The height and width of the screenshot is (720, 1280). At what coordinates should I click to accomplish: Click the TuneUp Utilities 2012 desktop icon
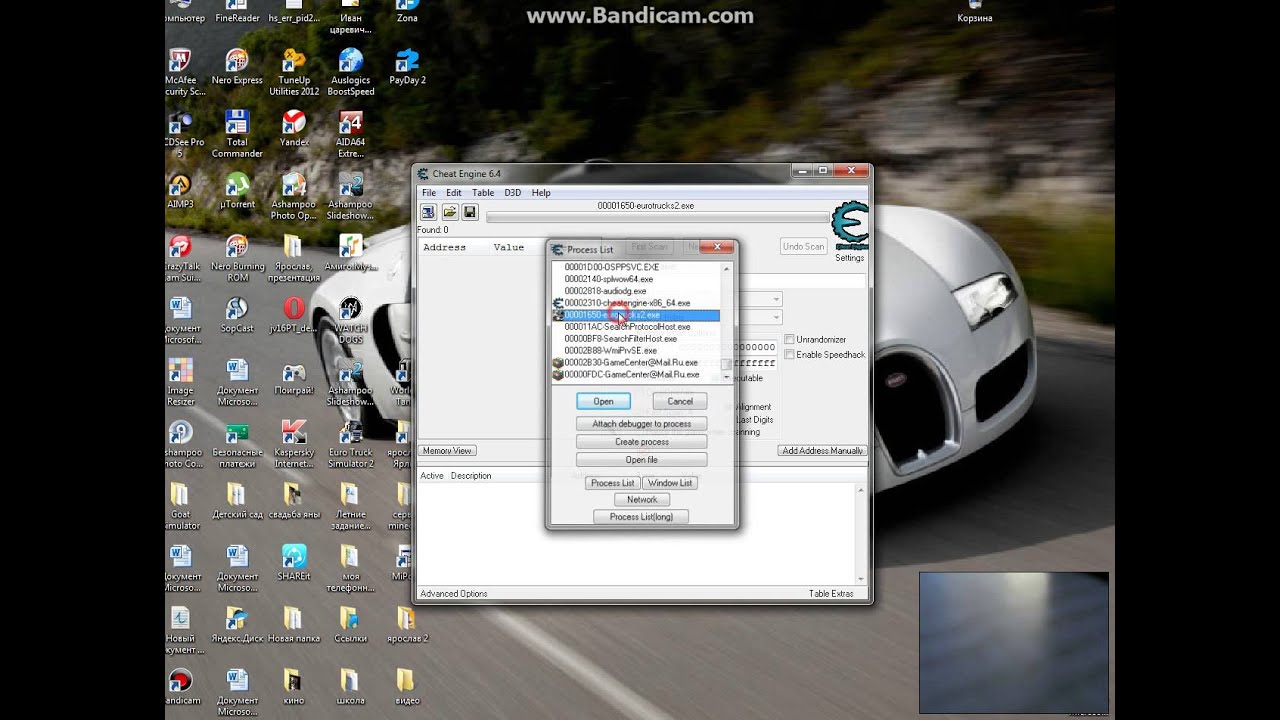click(294, 73)
